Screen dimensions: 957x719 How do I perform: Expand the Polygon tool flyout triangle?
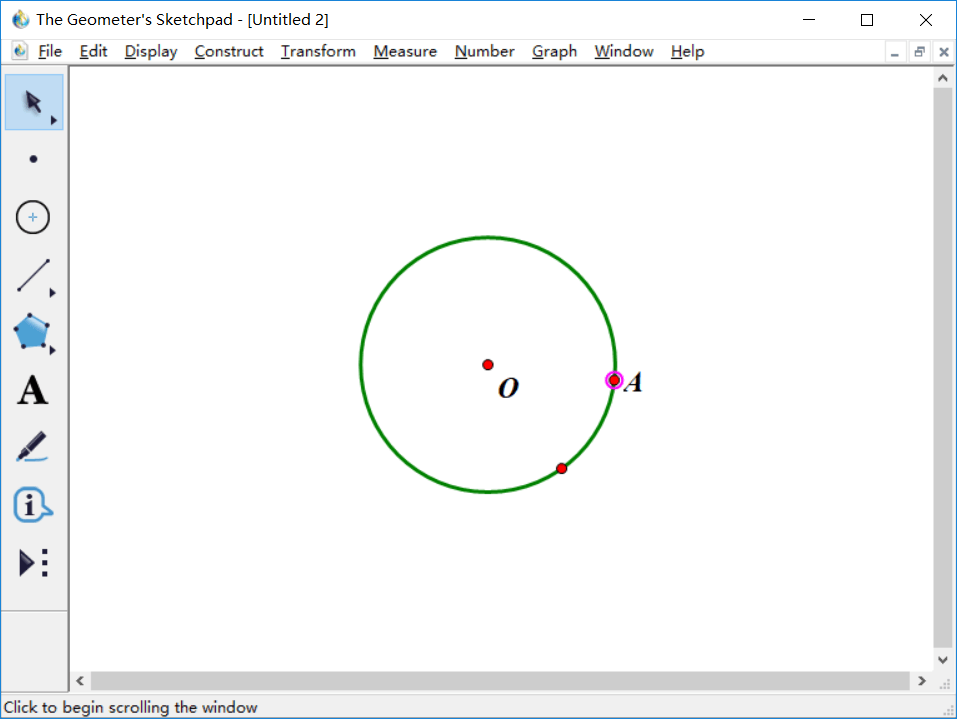tap(52, 350)
